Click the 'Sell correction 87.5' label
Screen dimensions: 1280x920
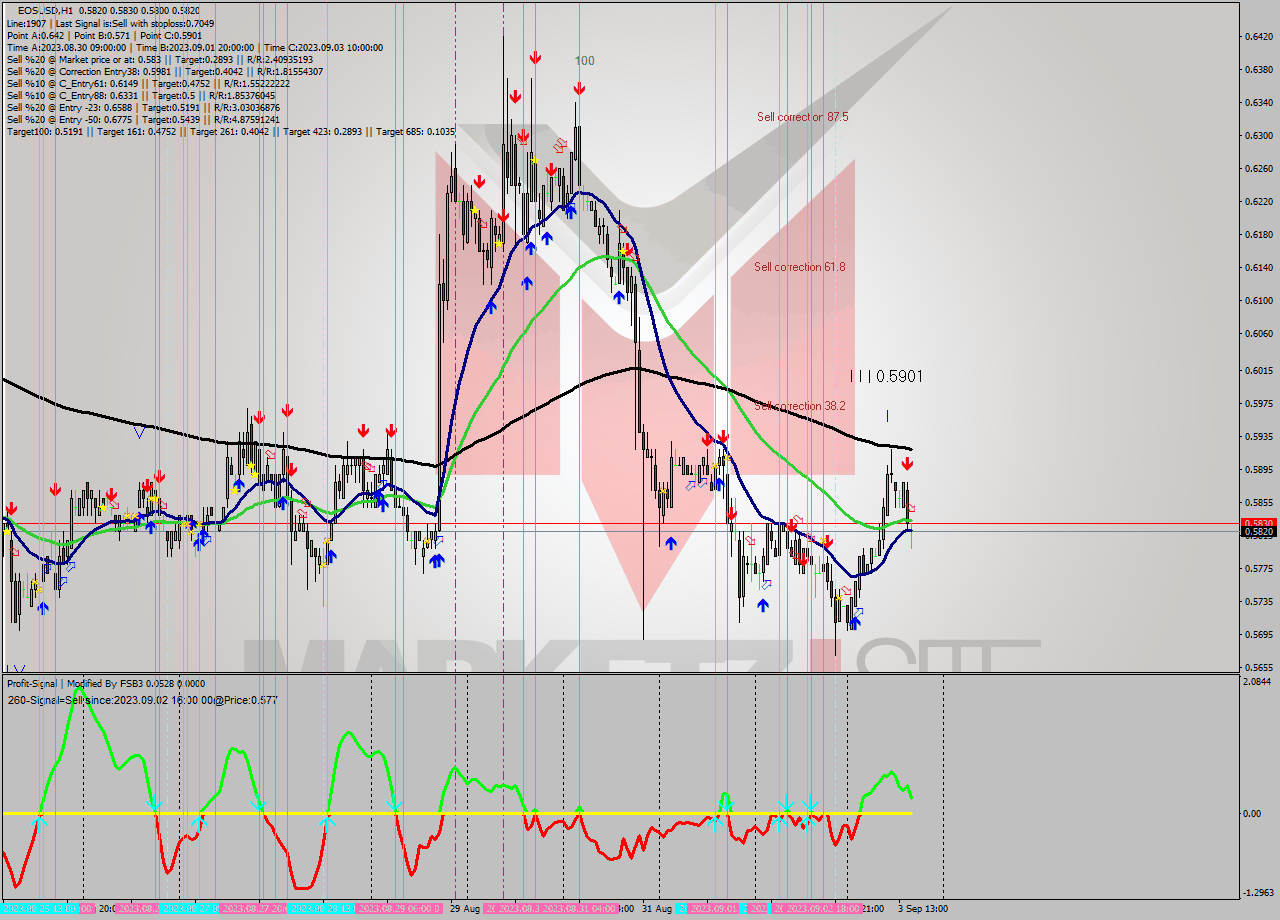tap(803, 117)
